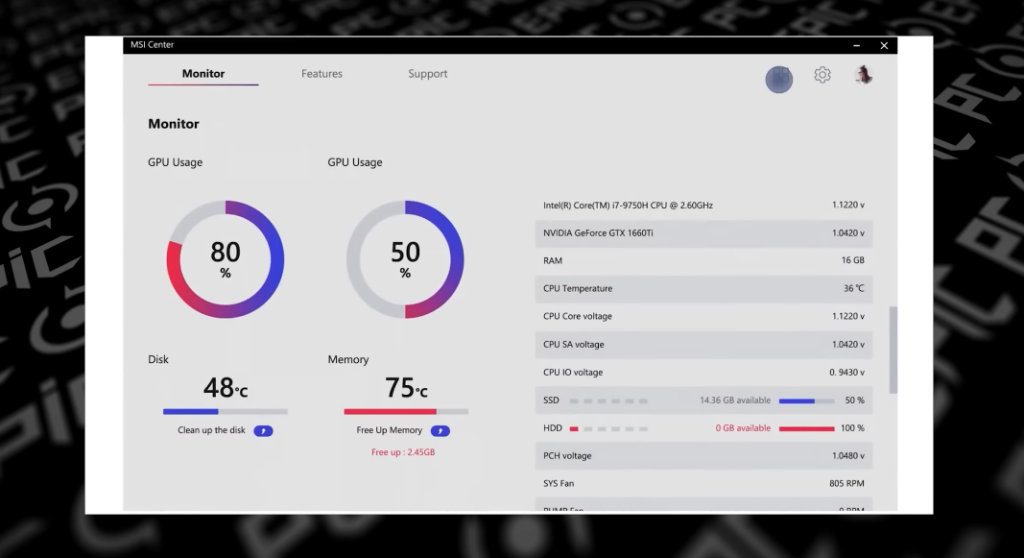Click the 0 GB available text
The image size is (1024, 558).
tap(743, 428)
